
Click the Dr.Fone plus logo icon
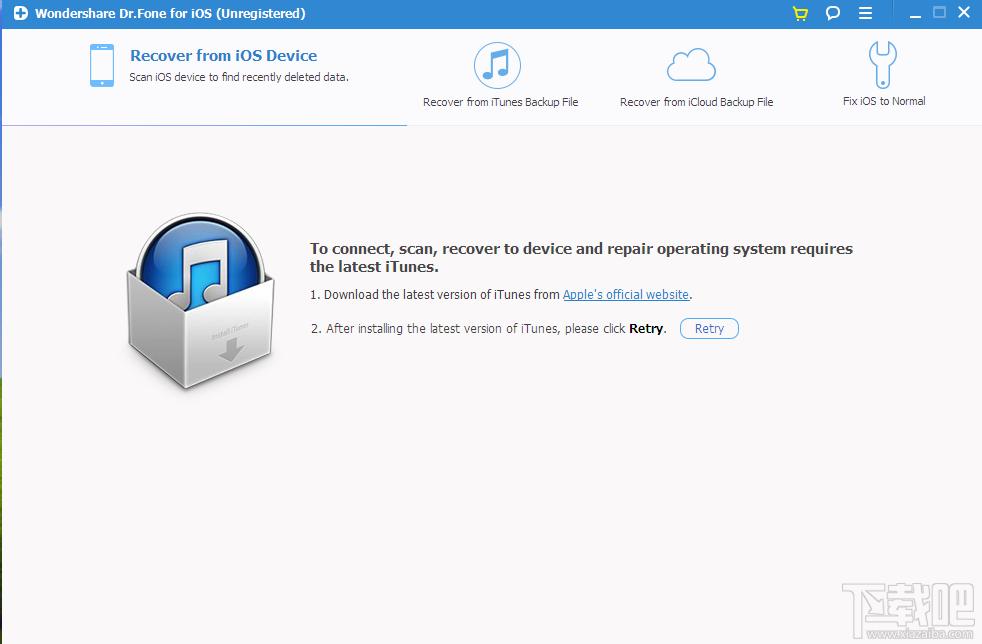pos(21,13)
